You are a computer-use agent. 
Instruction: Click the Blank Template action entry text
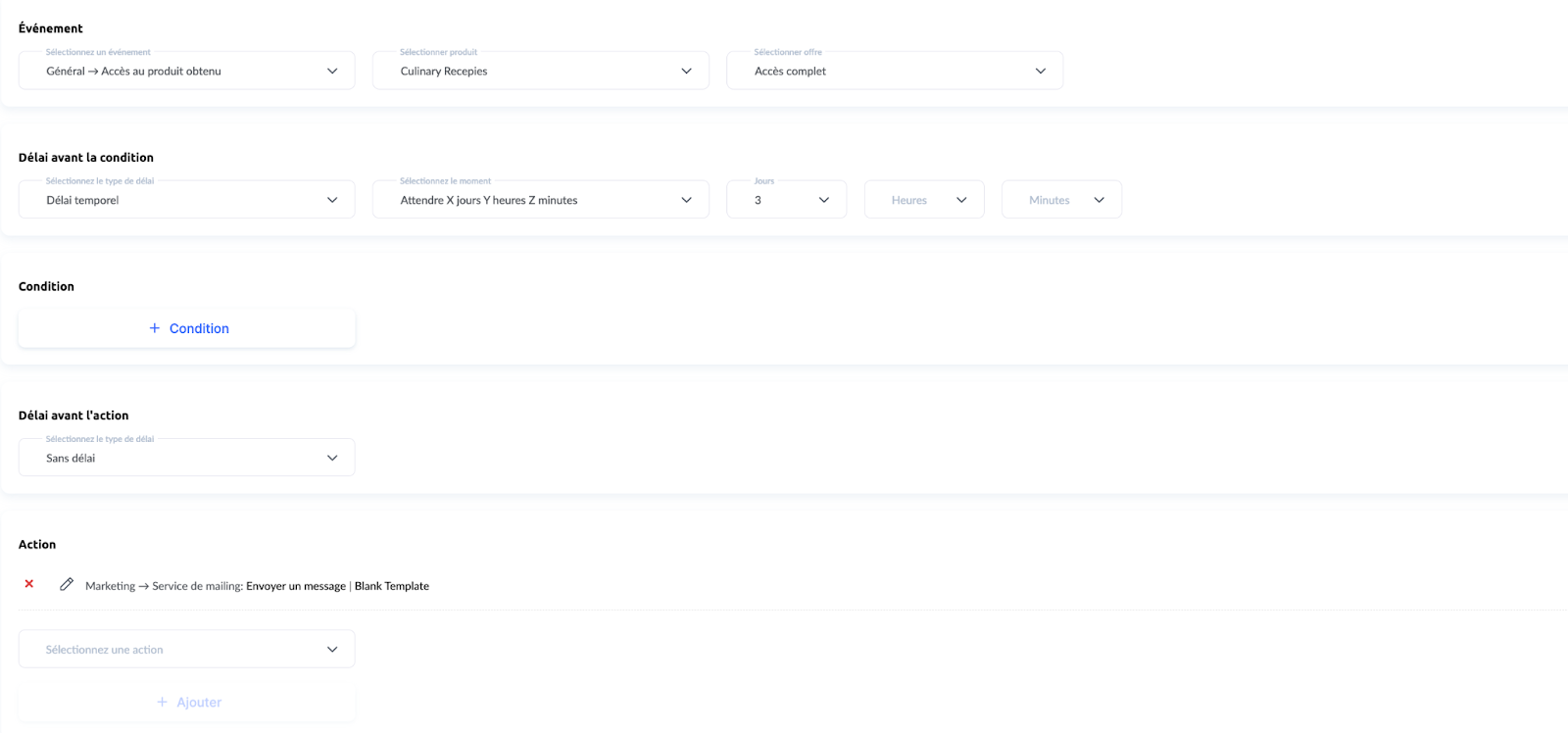click(x=392, y=586)
